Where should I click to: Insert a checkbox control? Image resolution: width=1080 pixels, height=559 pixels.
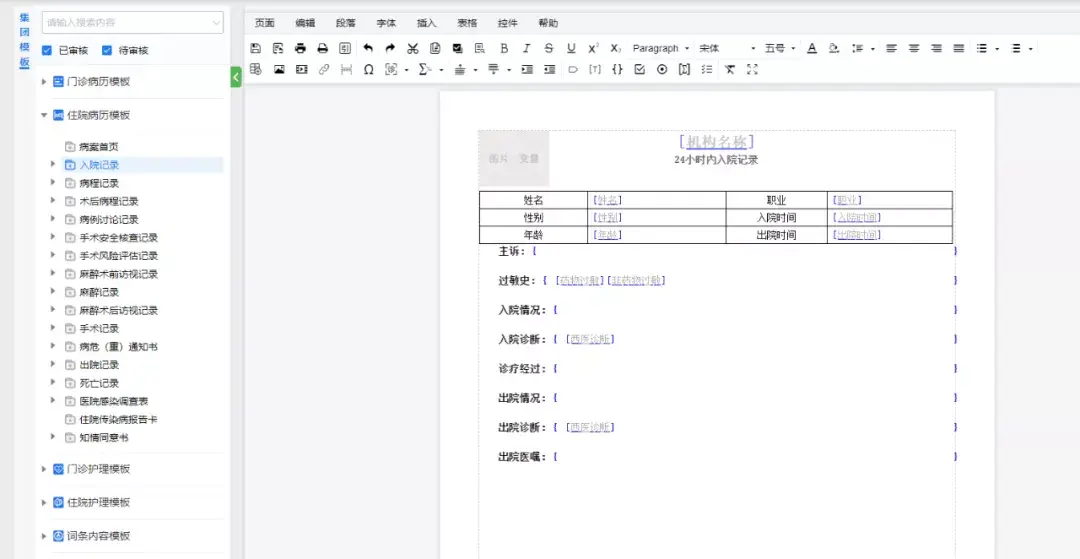639,70
